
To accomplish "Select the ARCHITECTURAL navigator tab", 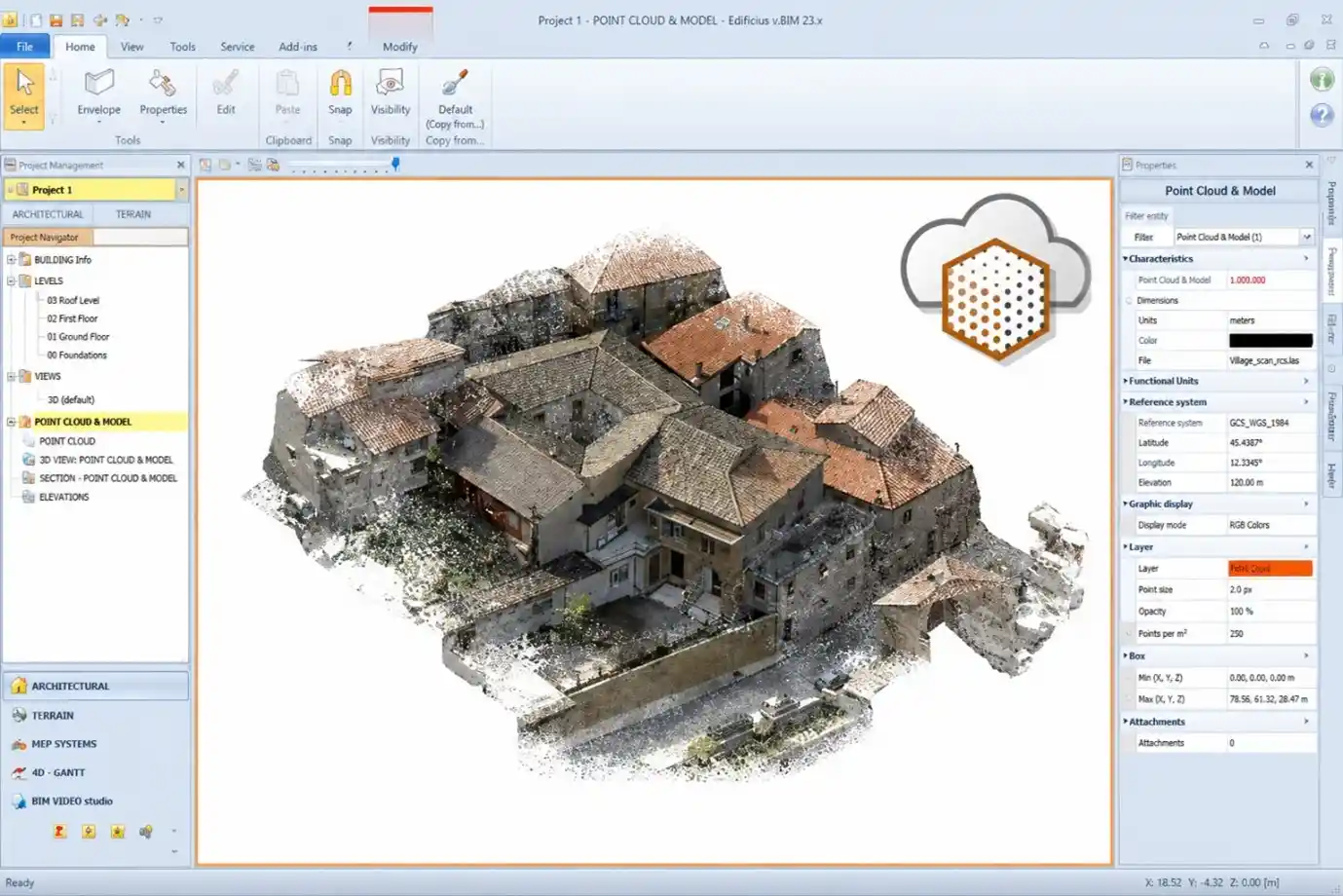I will click(x=48, y=214).
